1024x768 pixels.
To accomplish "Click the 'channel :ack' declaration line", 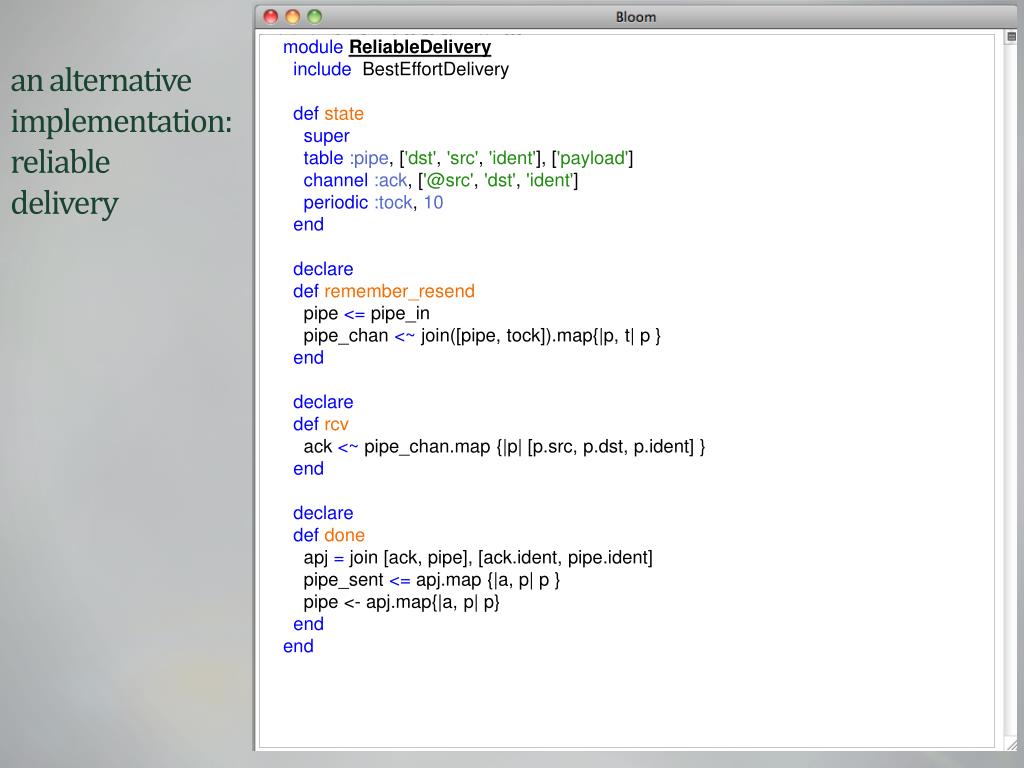I will [x=441, y=180].
